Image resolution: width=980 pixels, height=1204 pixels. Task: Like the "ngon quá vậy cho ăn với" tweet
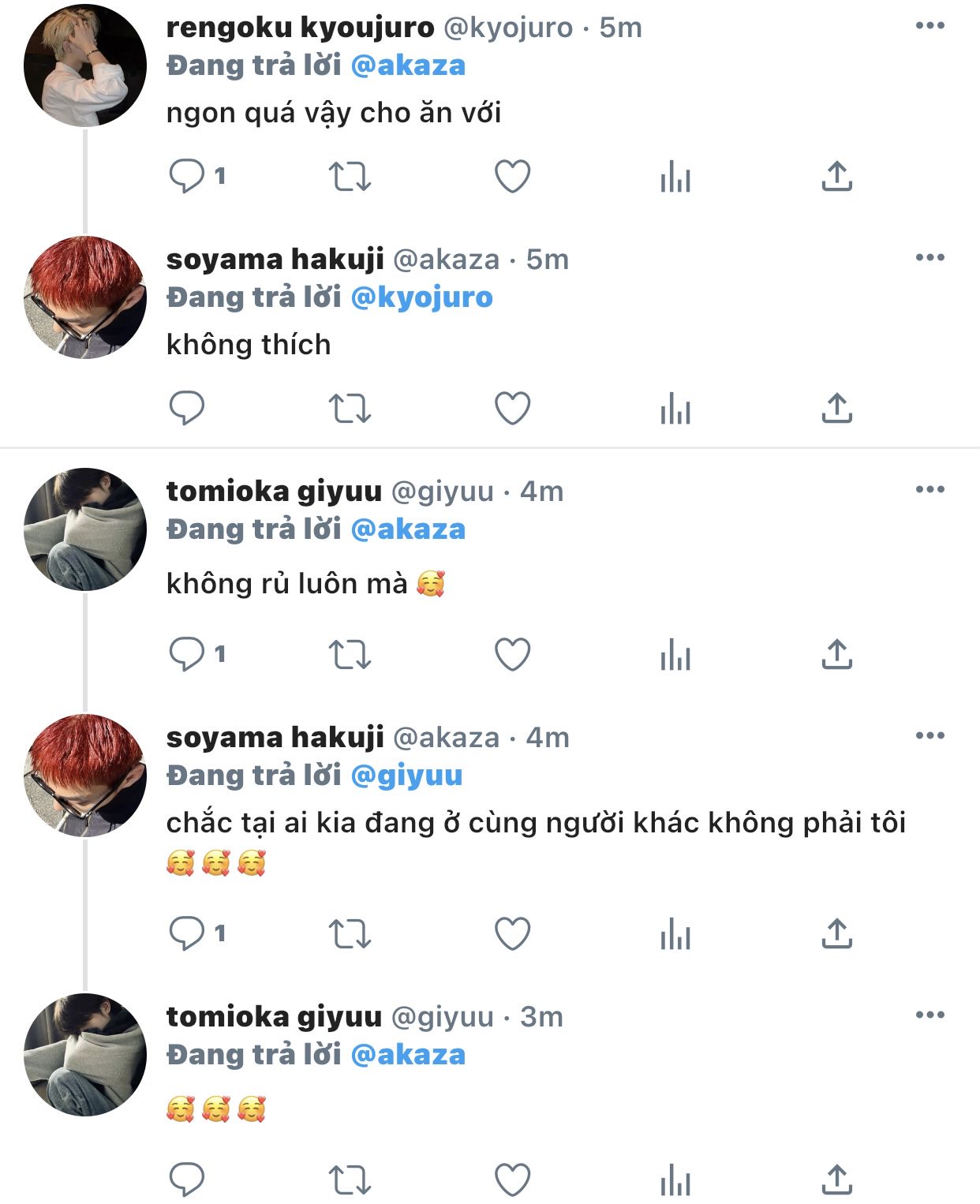pos(512,176)
